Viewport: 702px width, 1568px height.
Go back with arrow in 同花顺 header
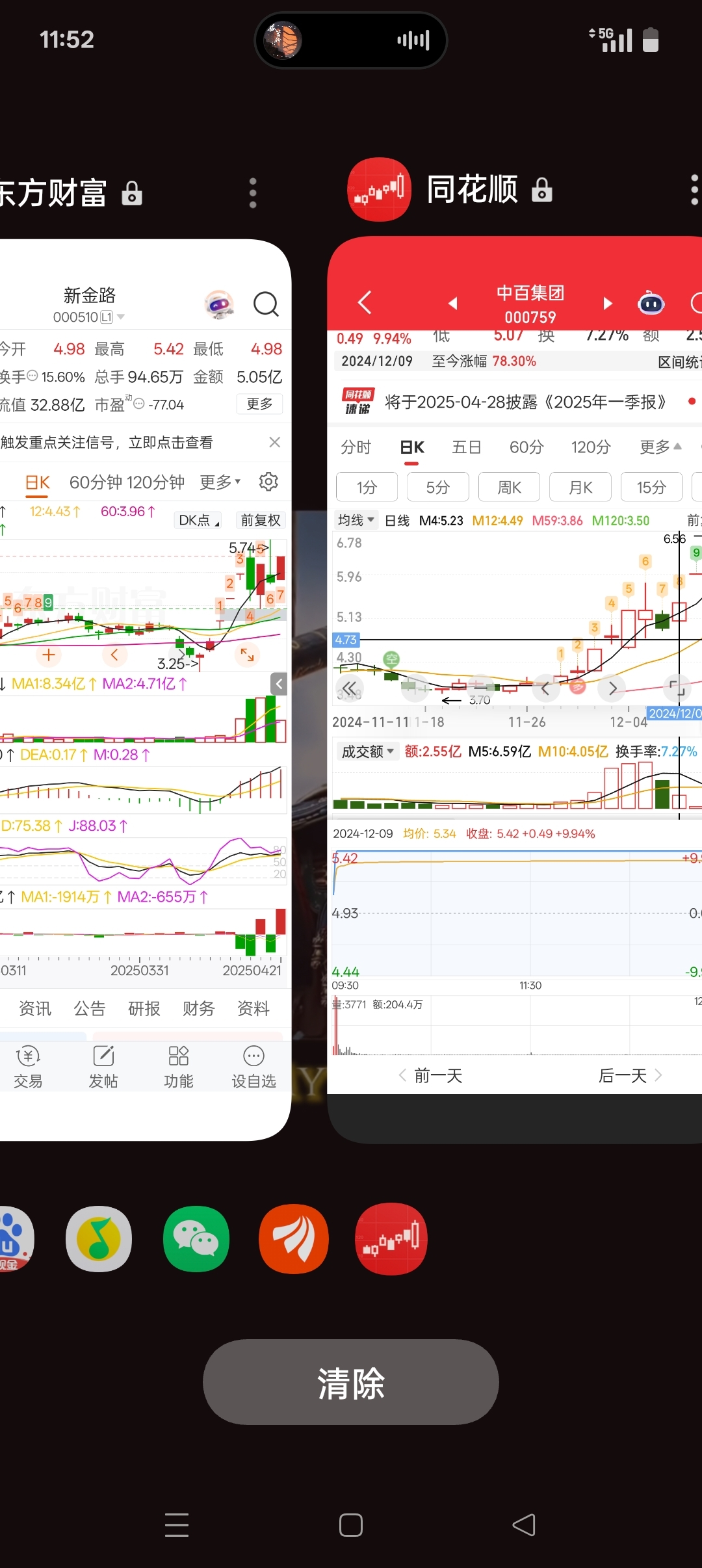[365, 302]
